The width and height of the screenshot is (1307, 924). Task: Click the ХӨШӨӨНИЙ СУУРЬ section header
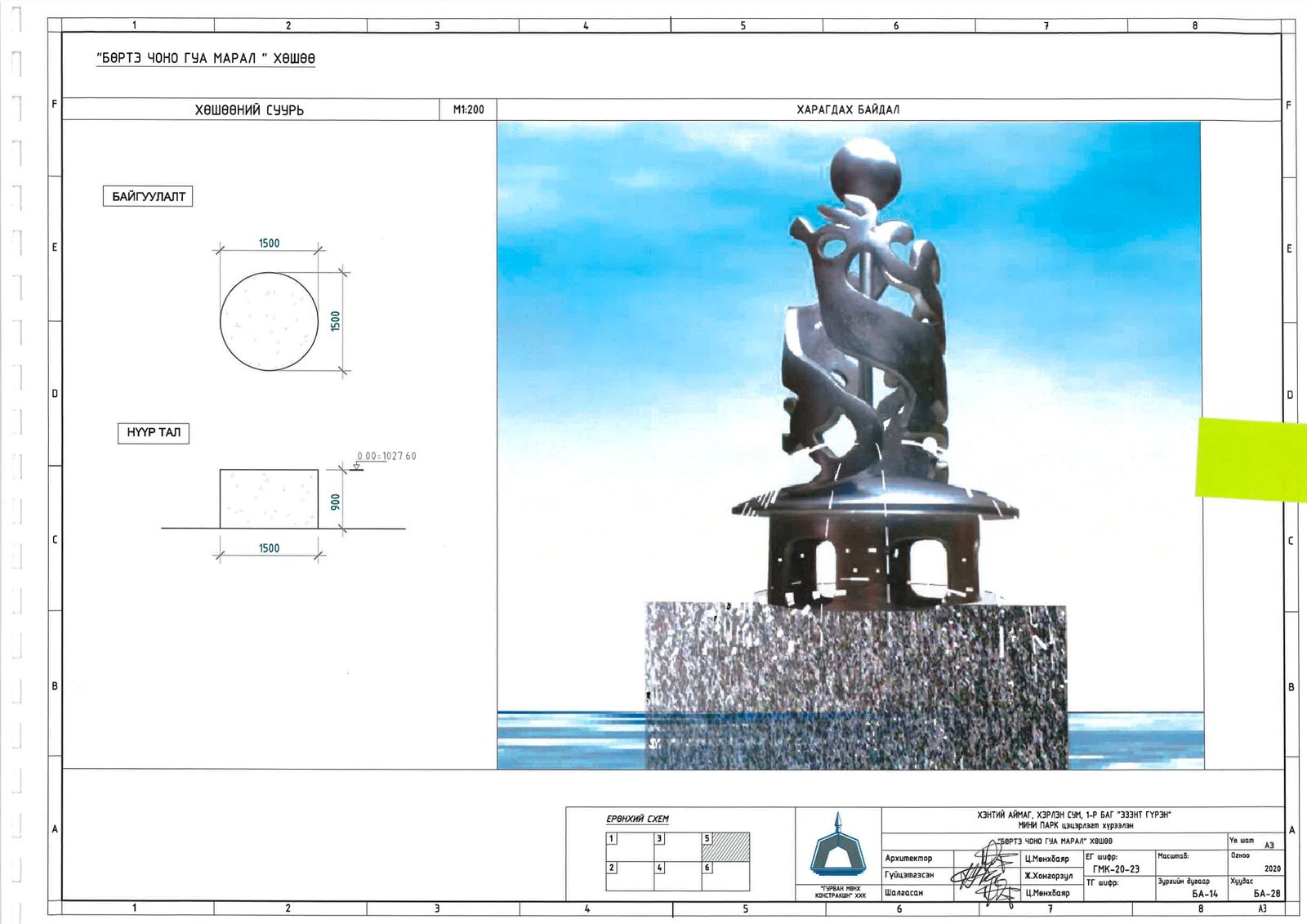pyautogui.click(x=249, y=109)
